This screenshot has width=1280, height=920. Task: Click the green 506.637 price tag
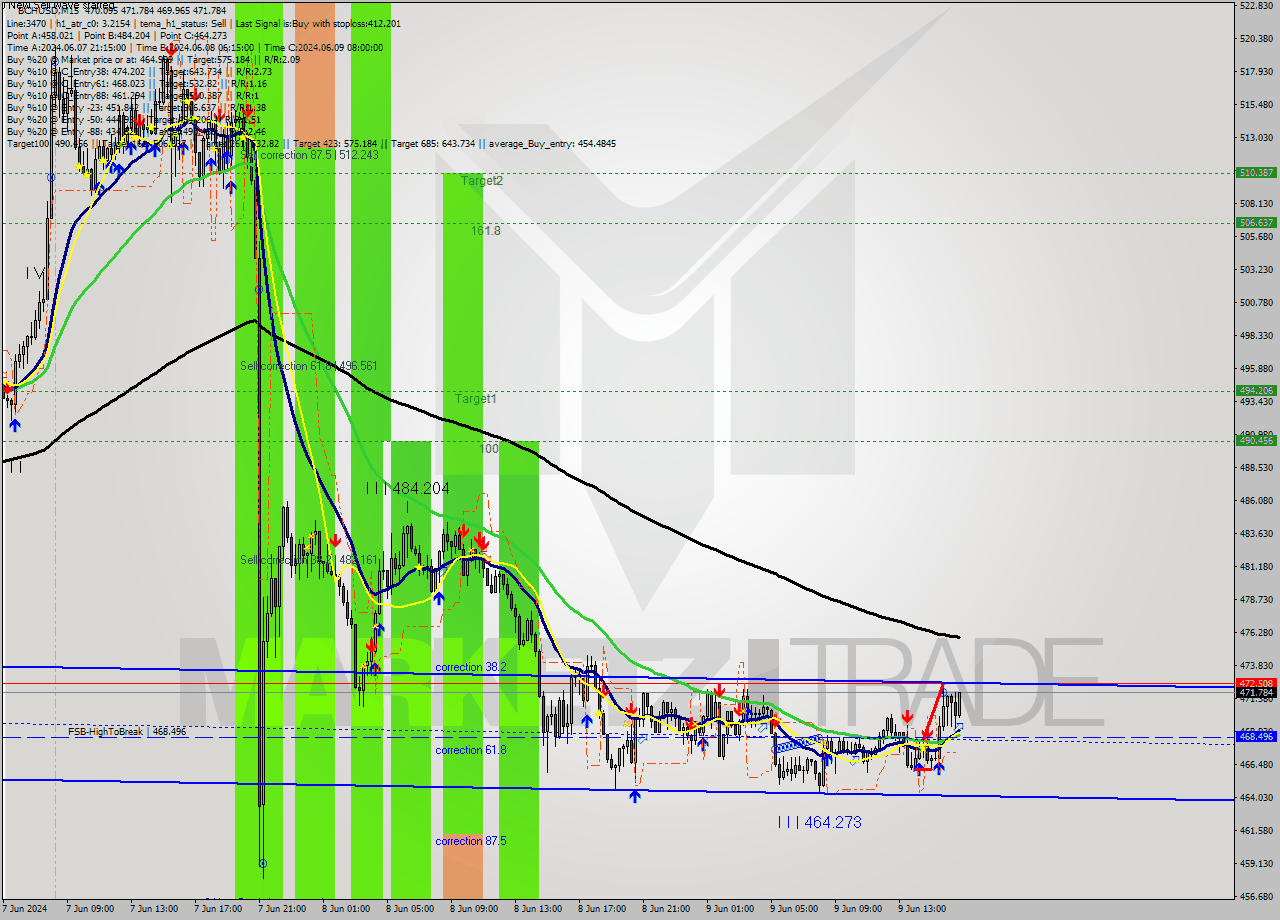[1256, 223]
